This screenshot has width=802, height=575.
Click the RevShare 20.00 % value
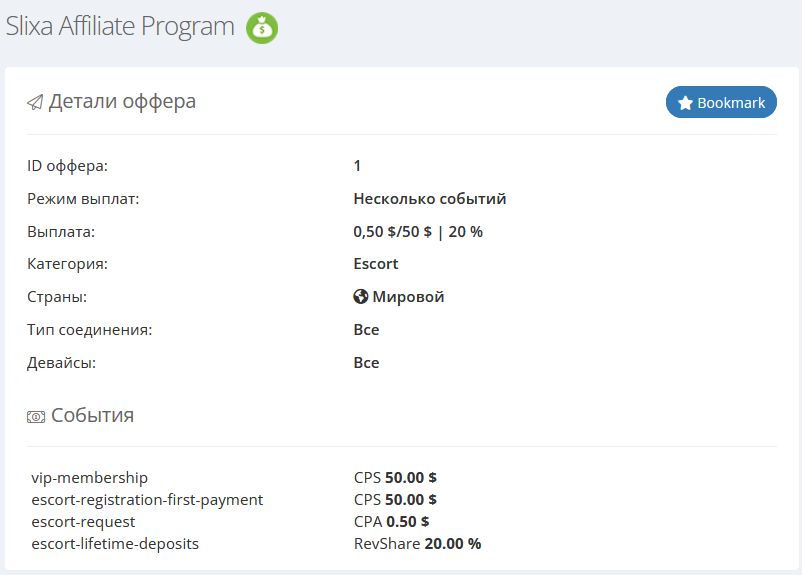pos(417,543)
